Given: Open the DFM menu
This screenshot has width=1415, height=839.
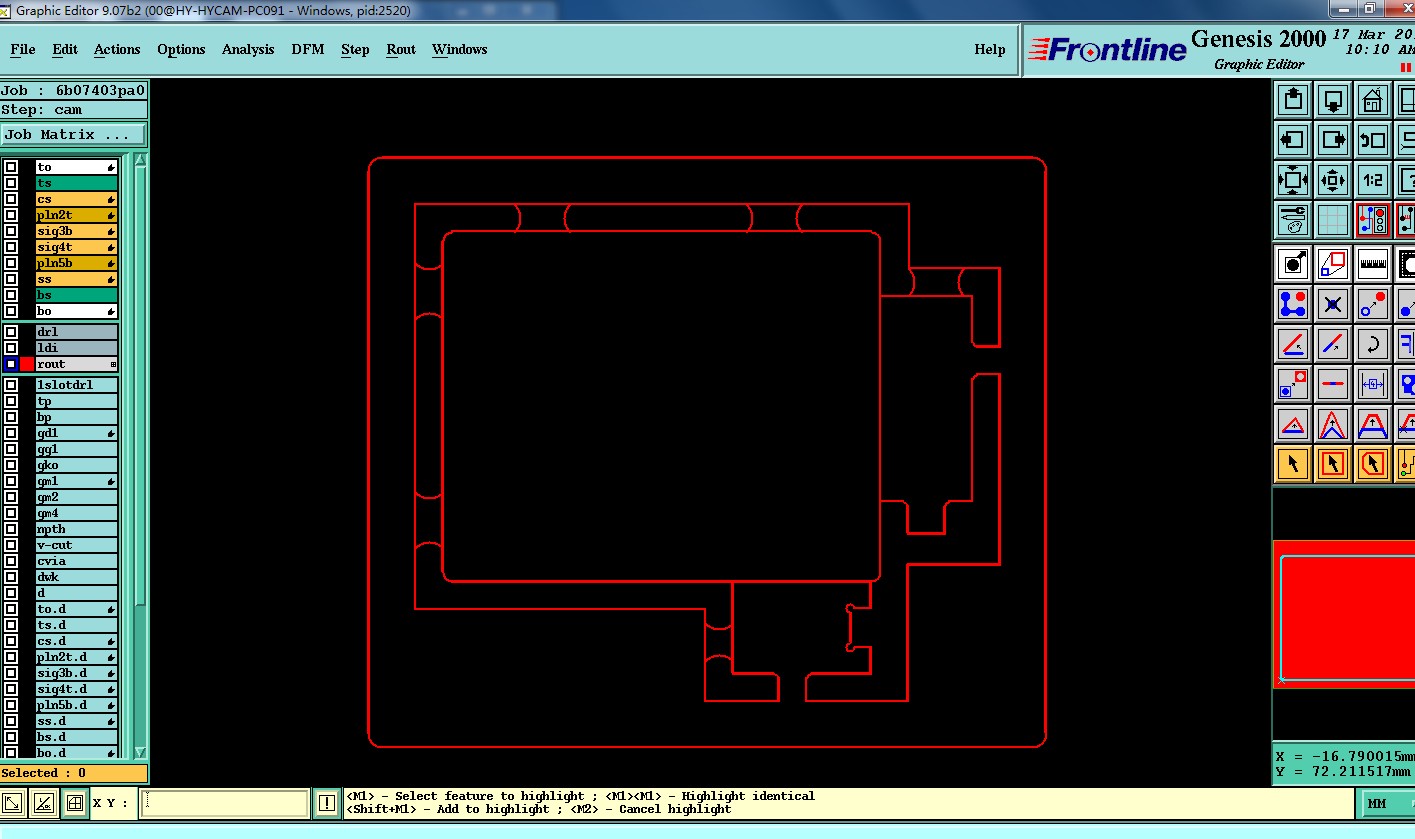Looking at the screenshot, I should point(308,49).
